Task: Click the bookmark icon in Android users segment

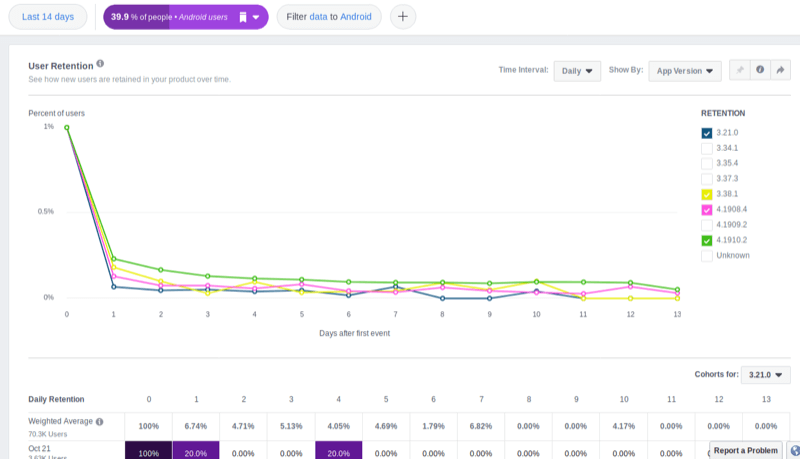Action: (x=243, y=17)
